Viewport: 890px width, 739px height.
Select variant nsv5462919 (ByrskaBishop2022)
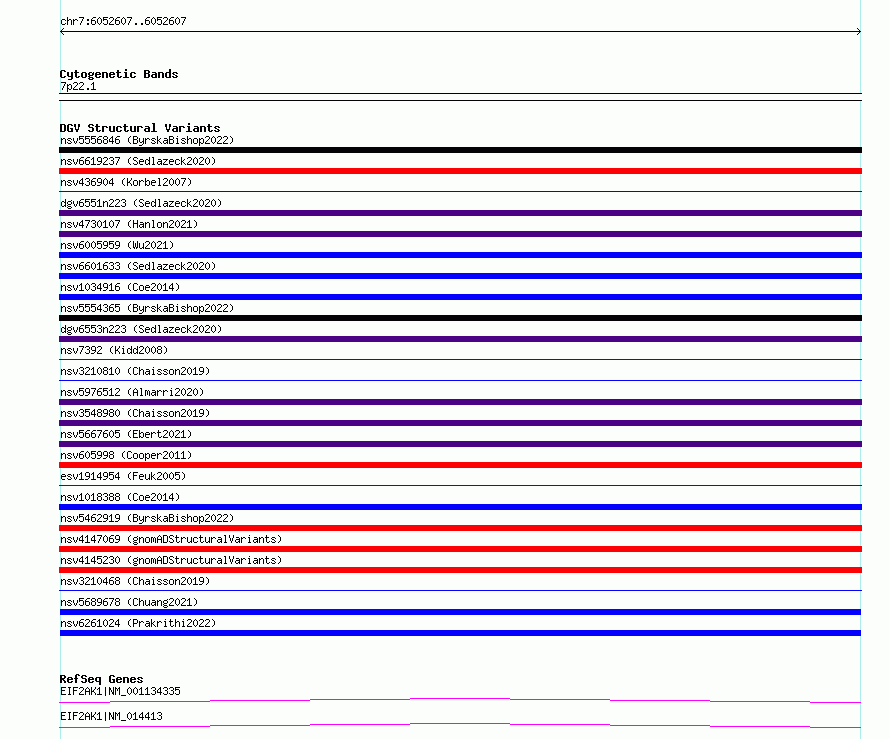coord(147,518)
